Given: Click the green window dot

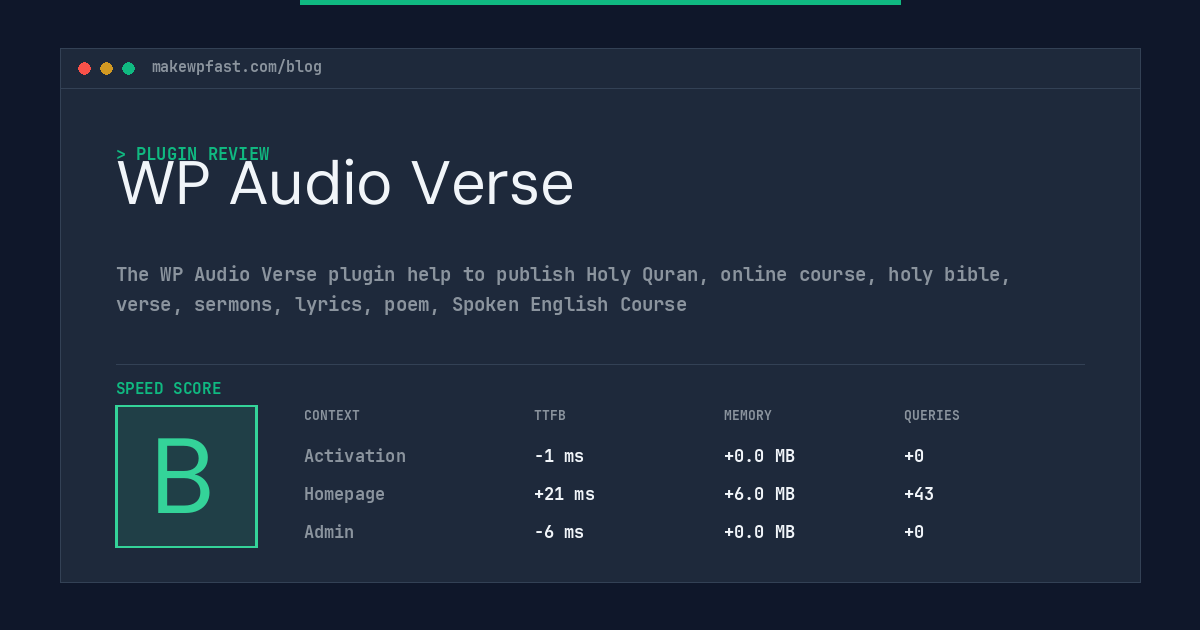Looking at the screenshot, I should (x=128, y=68).
